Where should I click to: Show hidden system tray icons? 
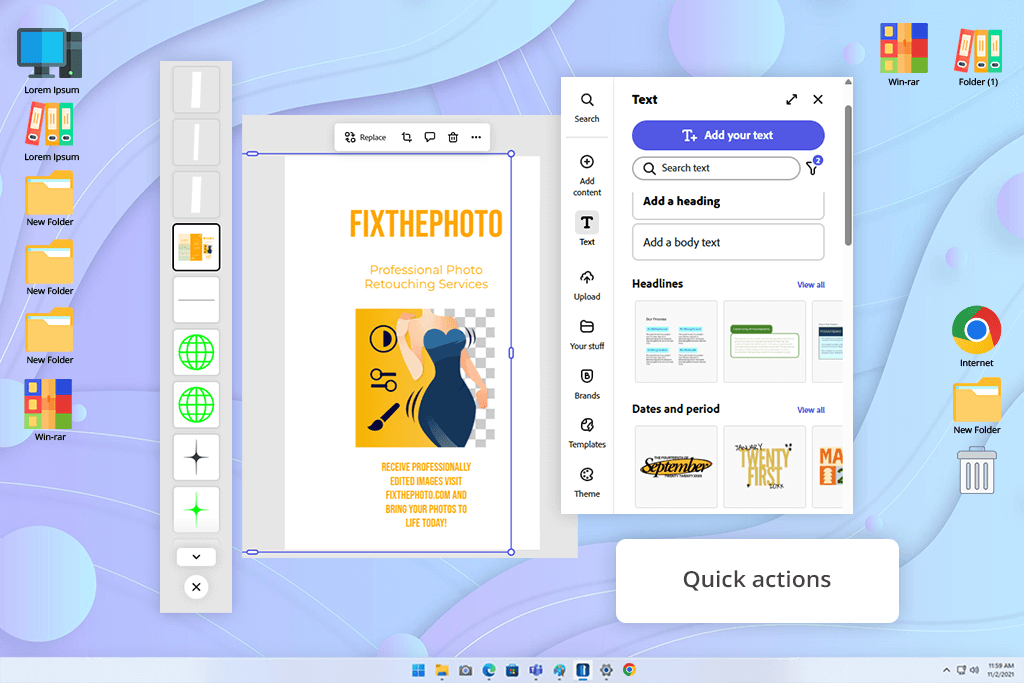[x=946, y=670]
